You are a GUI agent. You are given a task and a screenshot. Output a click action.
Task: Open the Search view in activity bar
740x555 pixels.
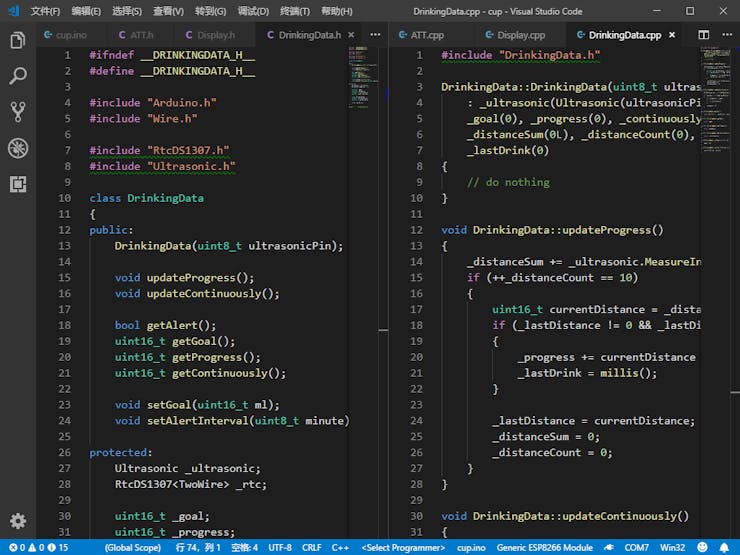(x=17, y=76)
